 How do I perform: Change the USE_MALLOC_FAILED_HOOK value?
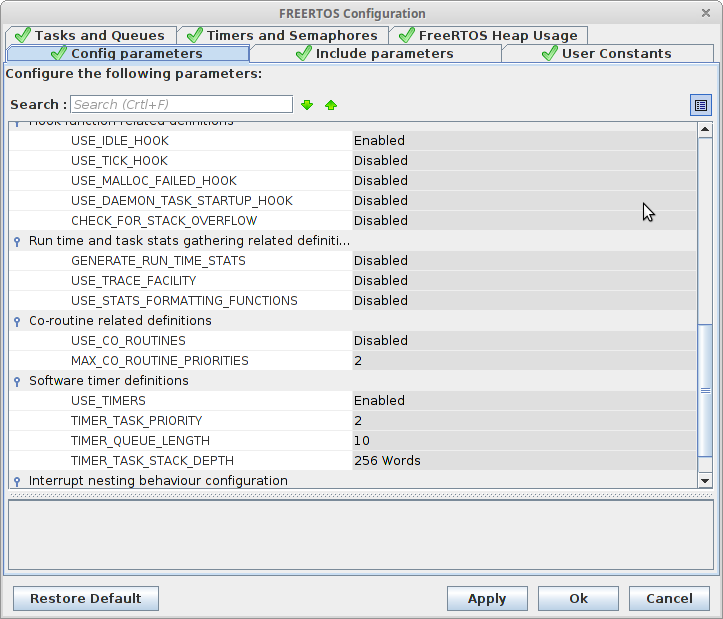524,180
